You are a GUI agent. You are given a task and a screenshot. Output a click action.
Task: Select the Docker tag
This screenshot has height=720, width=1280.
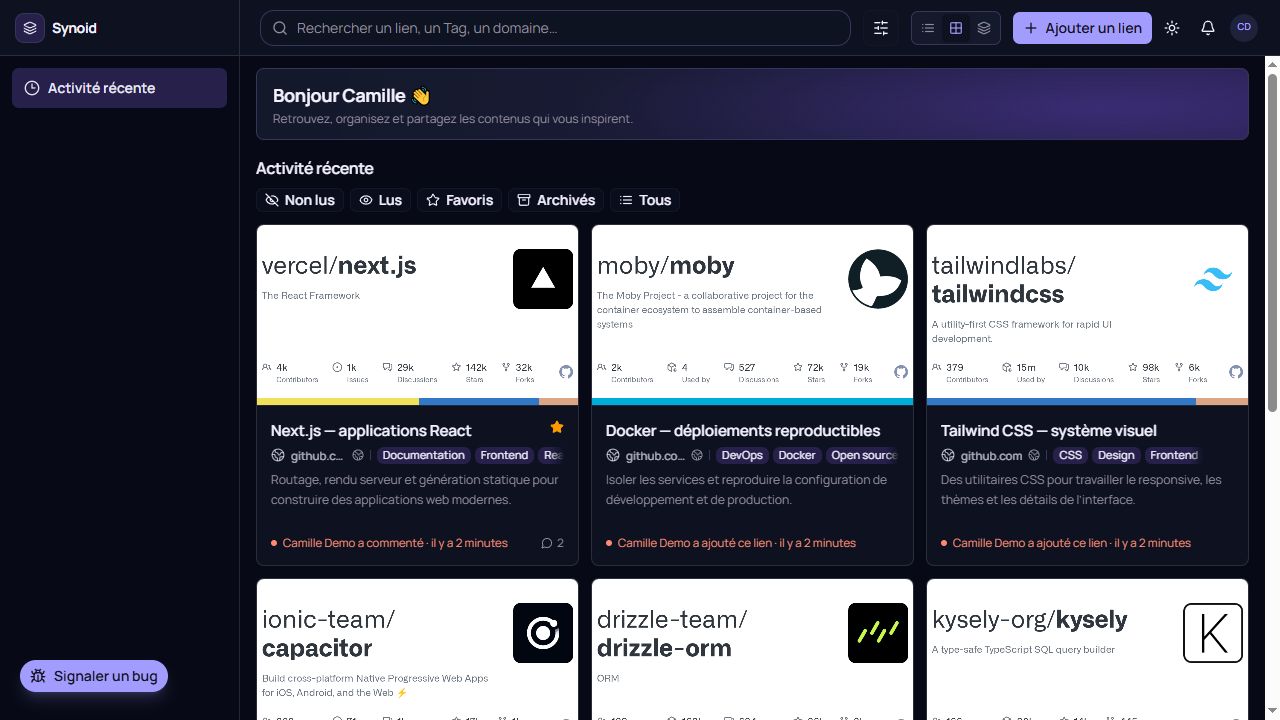pos(797,455)
